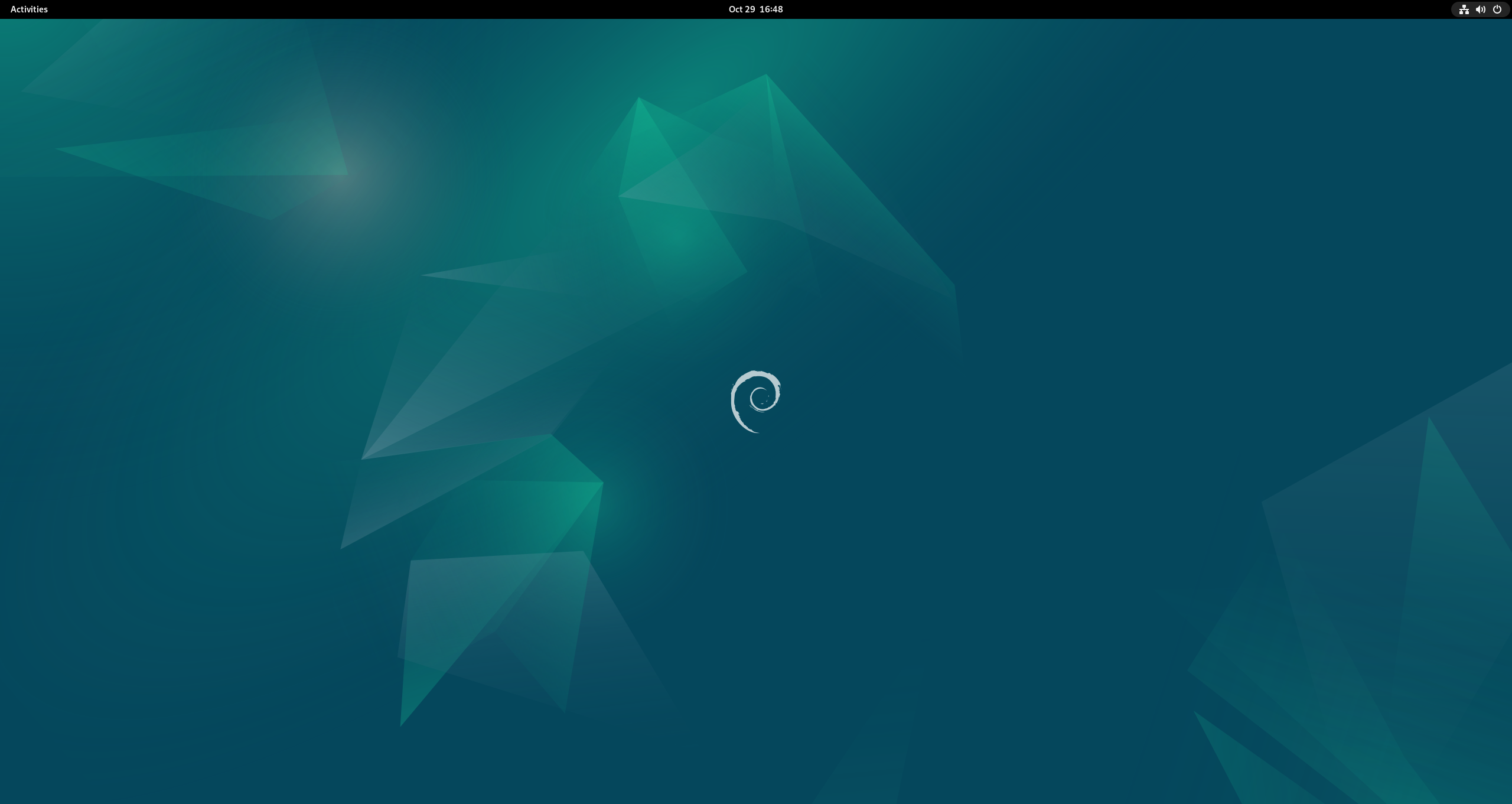The height and width of the screenshot is (804, 1512).
Task: Open the notifications panel from the date
Action: point(741,9)
